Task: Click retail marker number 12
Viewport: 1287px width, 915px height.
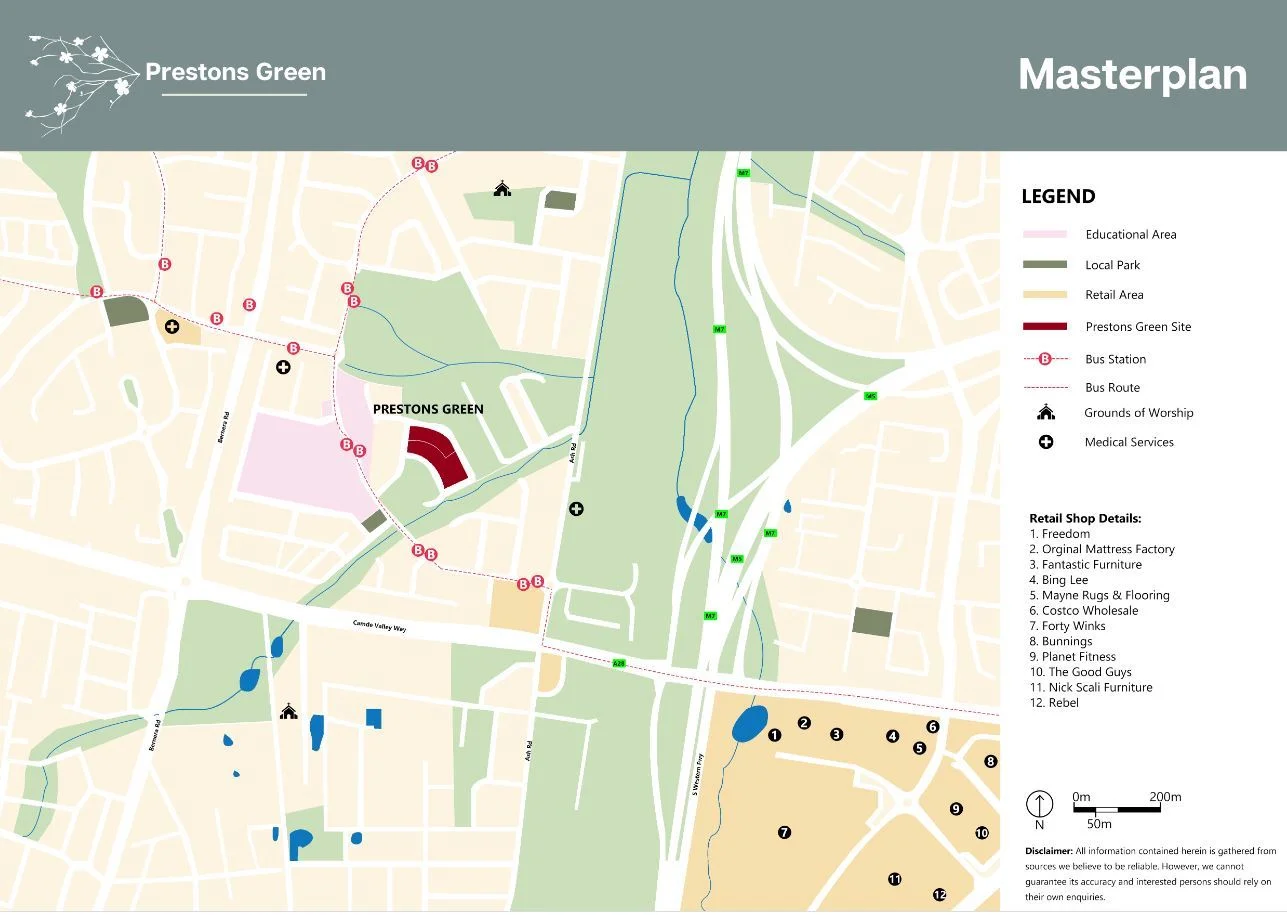Action: 939,894
